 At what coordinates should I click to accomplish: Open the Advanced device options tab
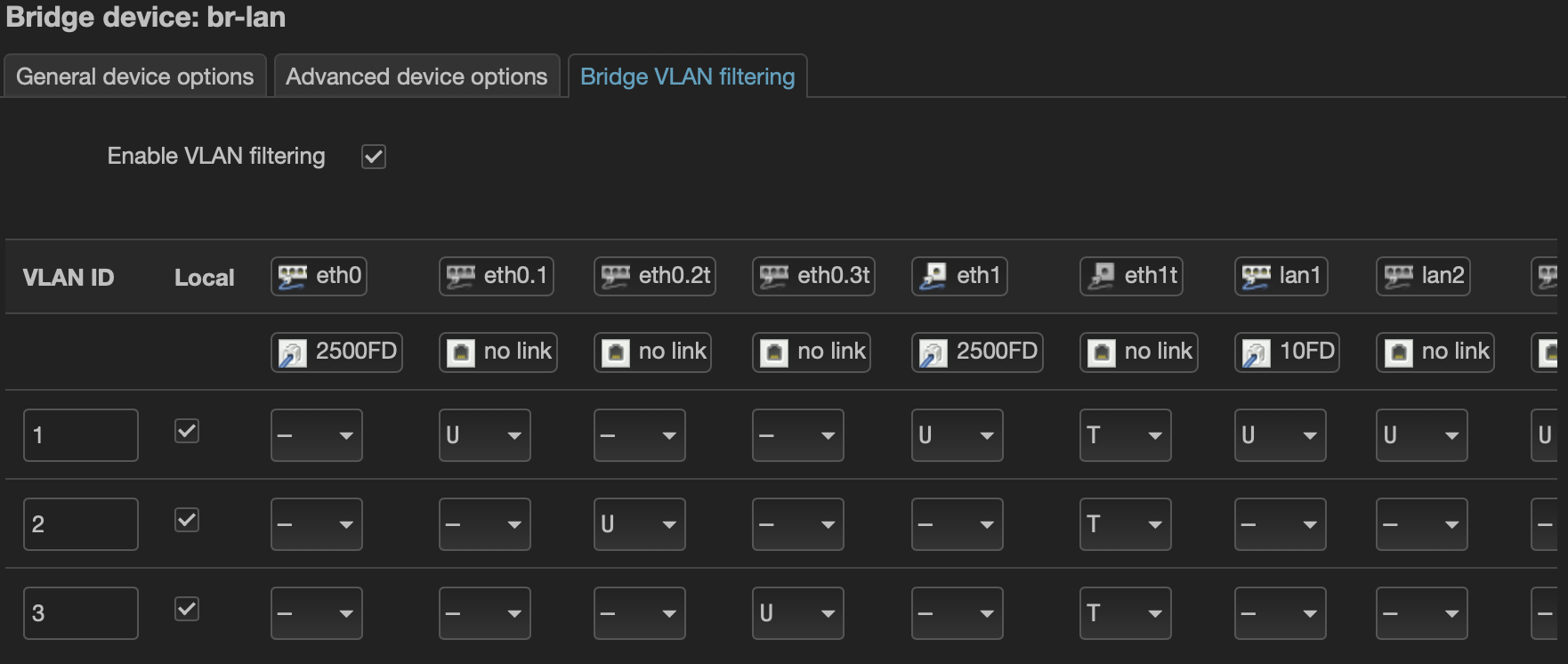tap(416, 77)
